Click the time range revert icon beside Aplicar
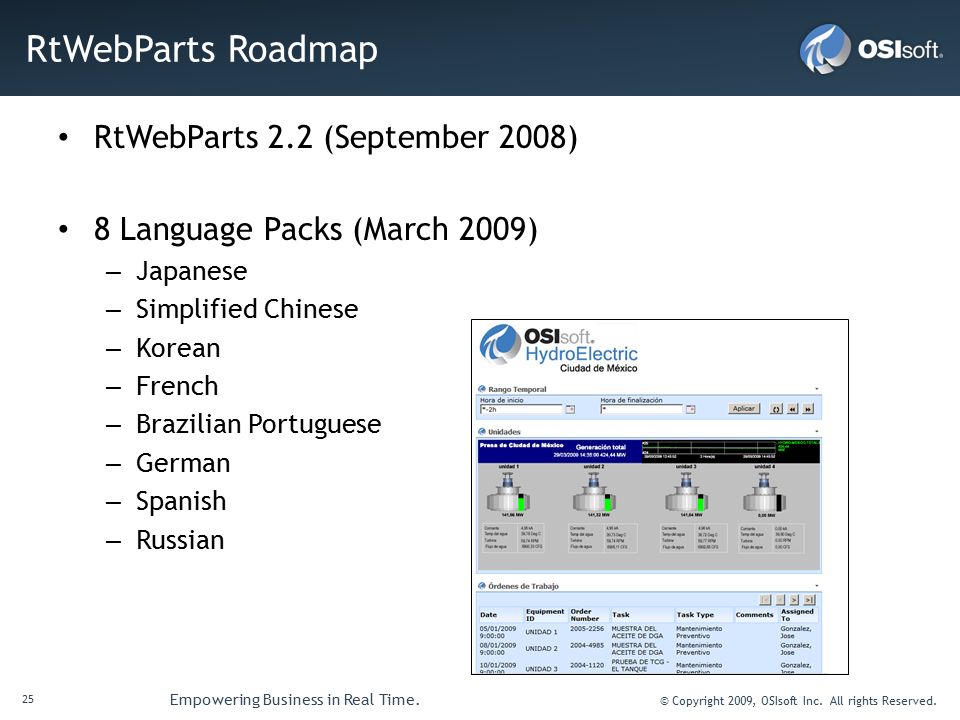Viewport: 960px width, 720px height. (x=776, y=409)
